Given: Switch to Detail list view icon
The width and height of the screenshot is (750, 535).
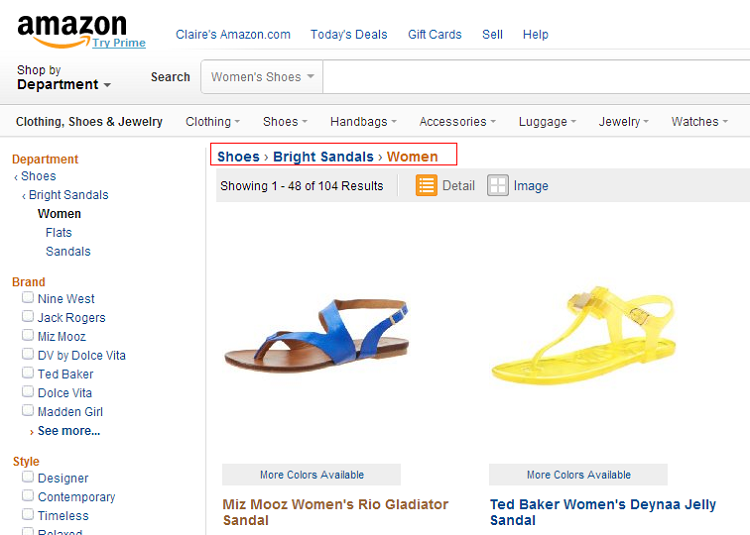Looking at the screenshot, I should (x=426, y=185).
